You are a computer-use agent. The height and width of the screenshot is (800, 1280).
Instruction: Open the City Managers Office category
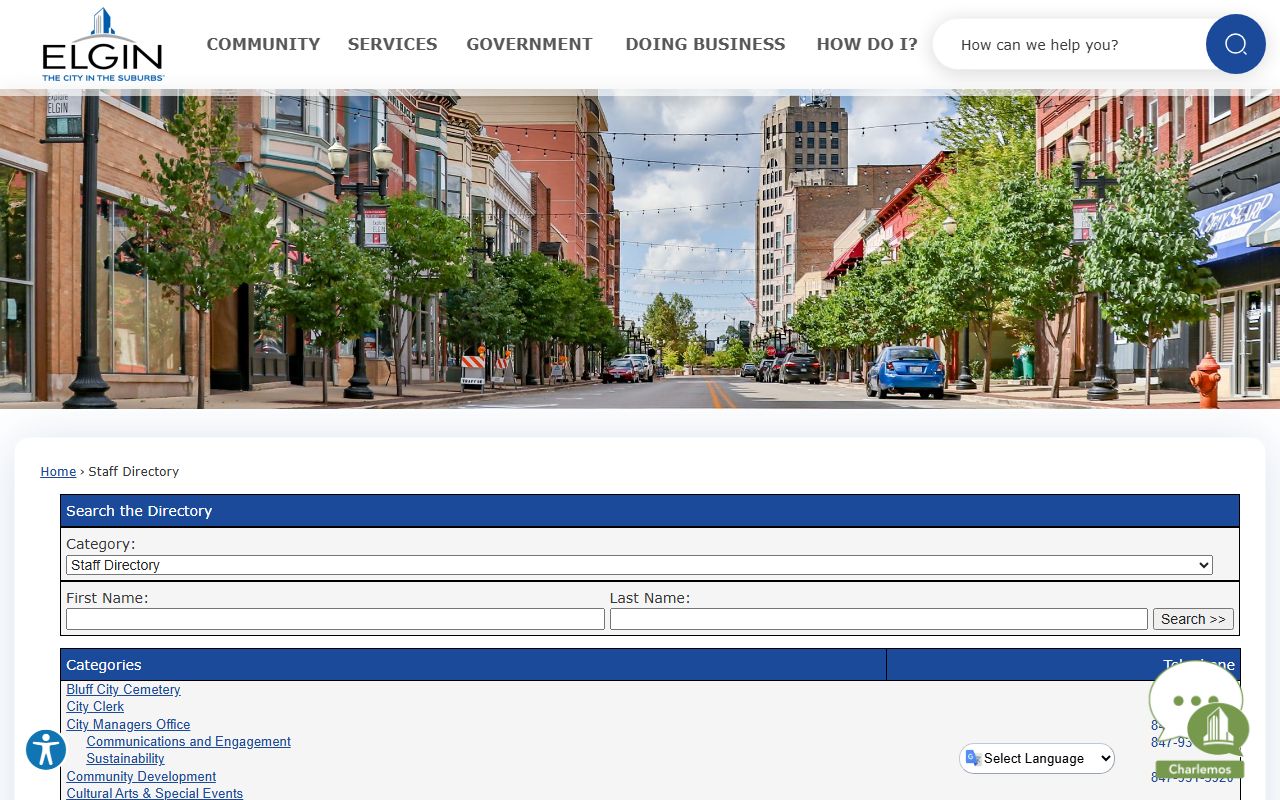128,724
